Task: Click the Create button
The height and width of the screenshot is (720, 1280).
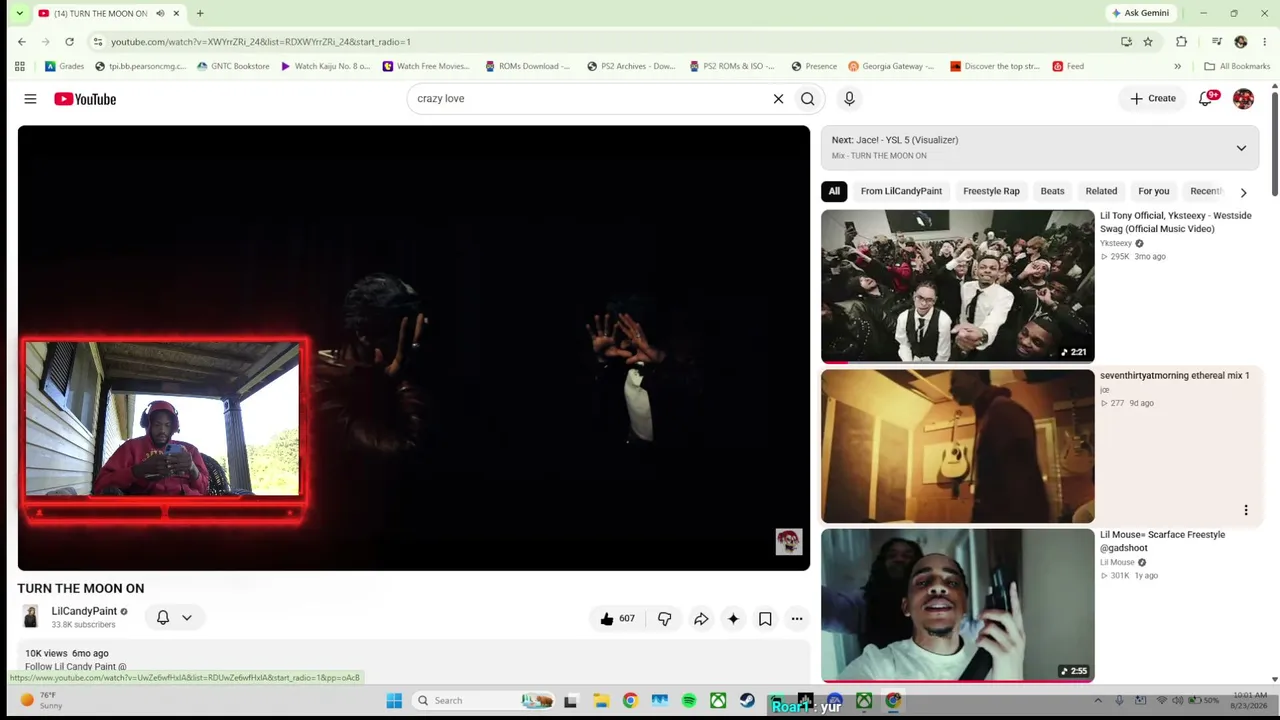Action: (x=1153, y=98)
